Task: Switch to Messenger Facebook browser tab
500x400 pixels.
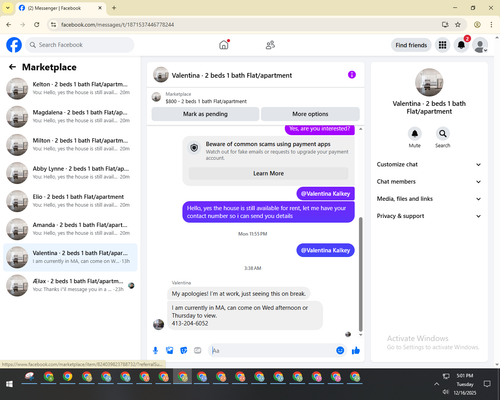Action: tap(60, 8)
